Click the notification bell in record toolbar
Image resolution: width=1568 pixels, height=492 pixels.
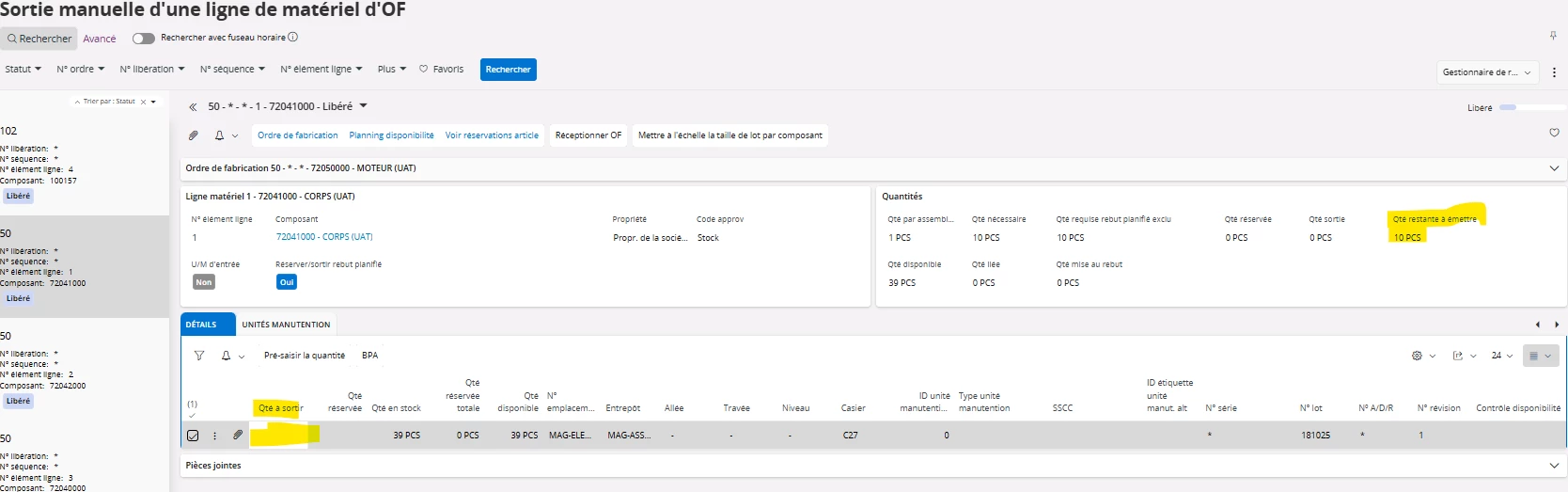(x=219, y=135)
